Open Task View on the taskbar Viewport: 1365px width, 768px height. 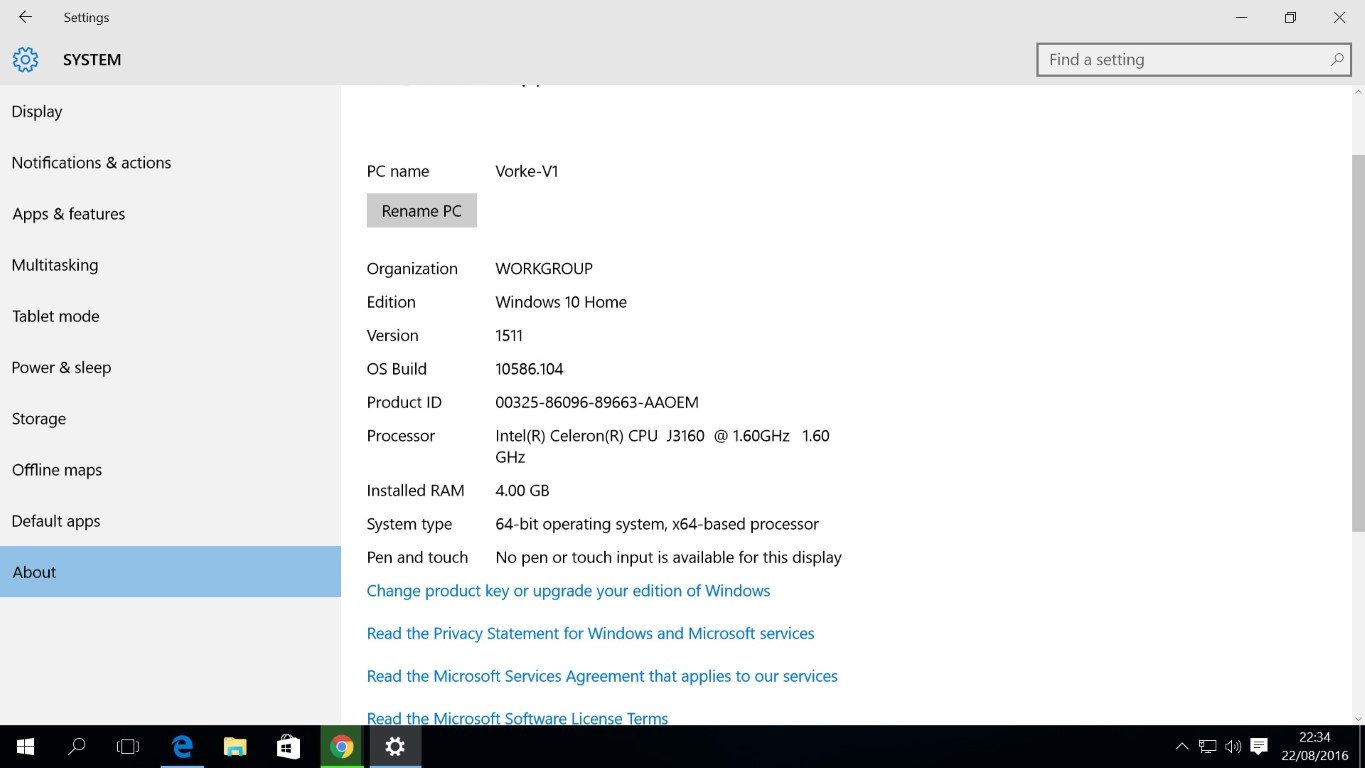tap(128, 747)
